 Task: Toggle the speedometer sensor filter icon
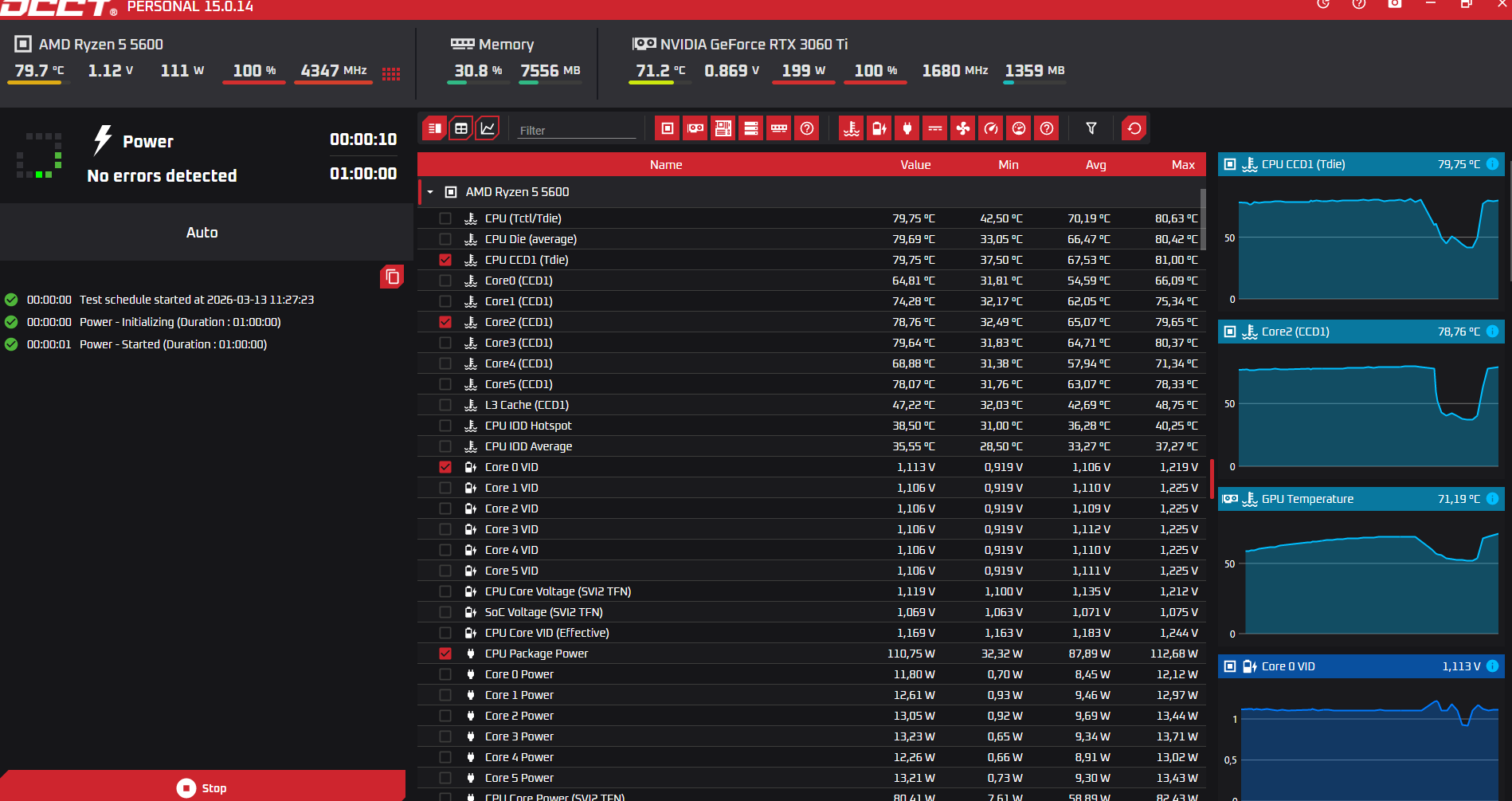click(991, 128)
